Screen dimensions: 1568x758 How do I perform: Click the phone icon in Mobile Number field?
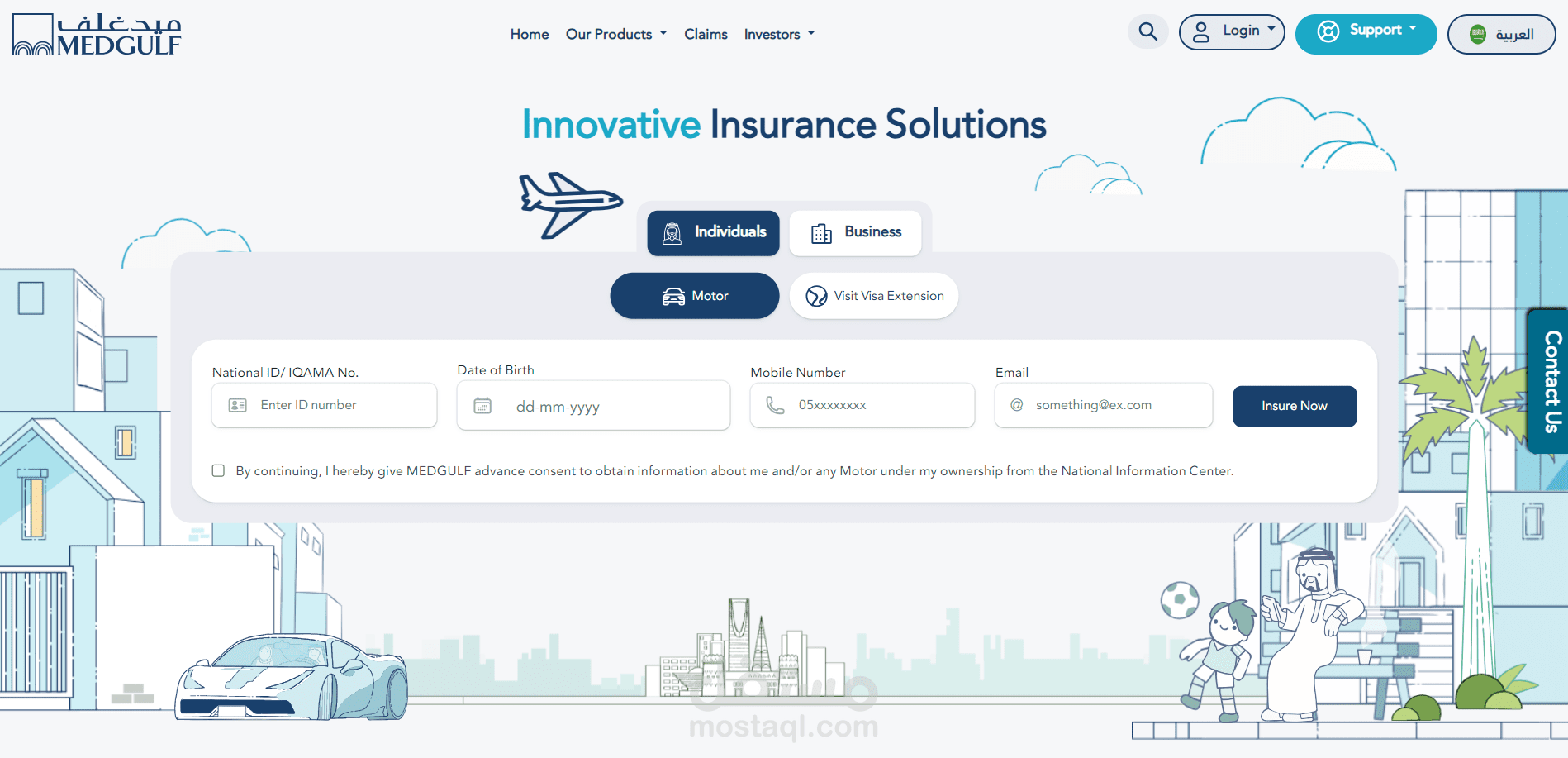775,405
